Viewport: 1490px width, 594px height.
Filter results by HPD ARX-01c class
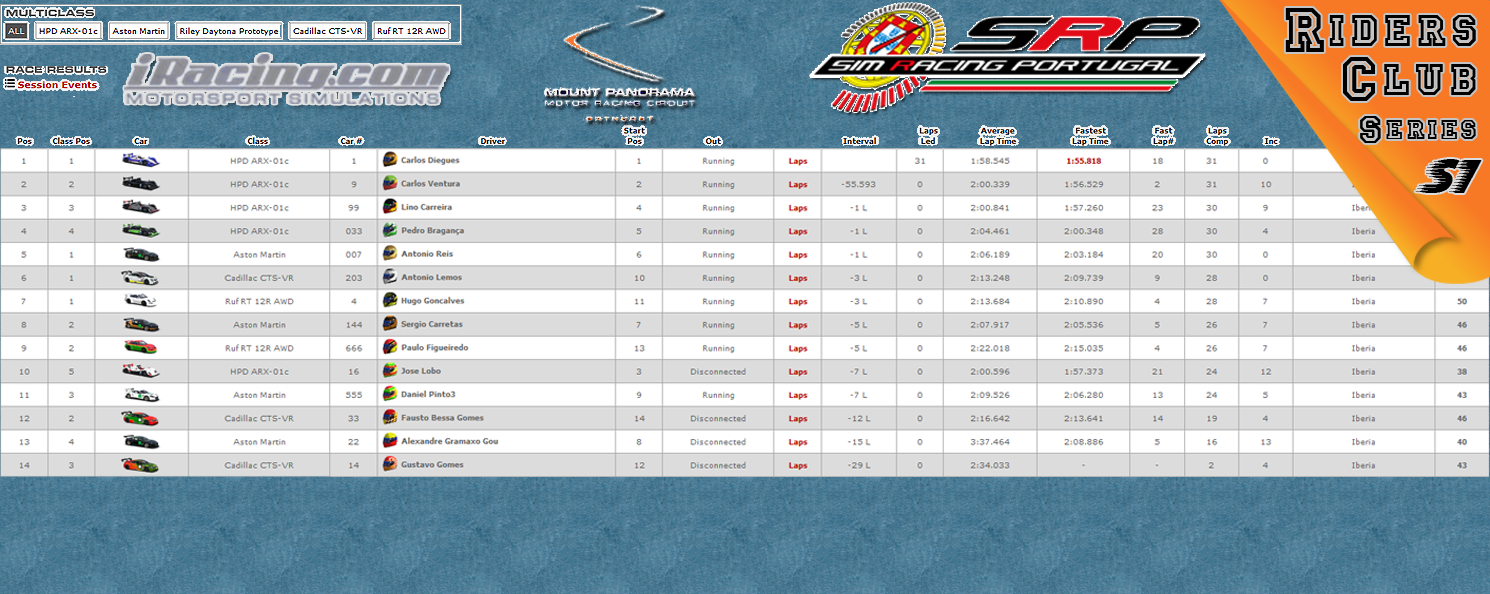click(69, 31)
